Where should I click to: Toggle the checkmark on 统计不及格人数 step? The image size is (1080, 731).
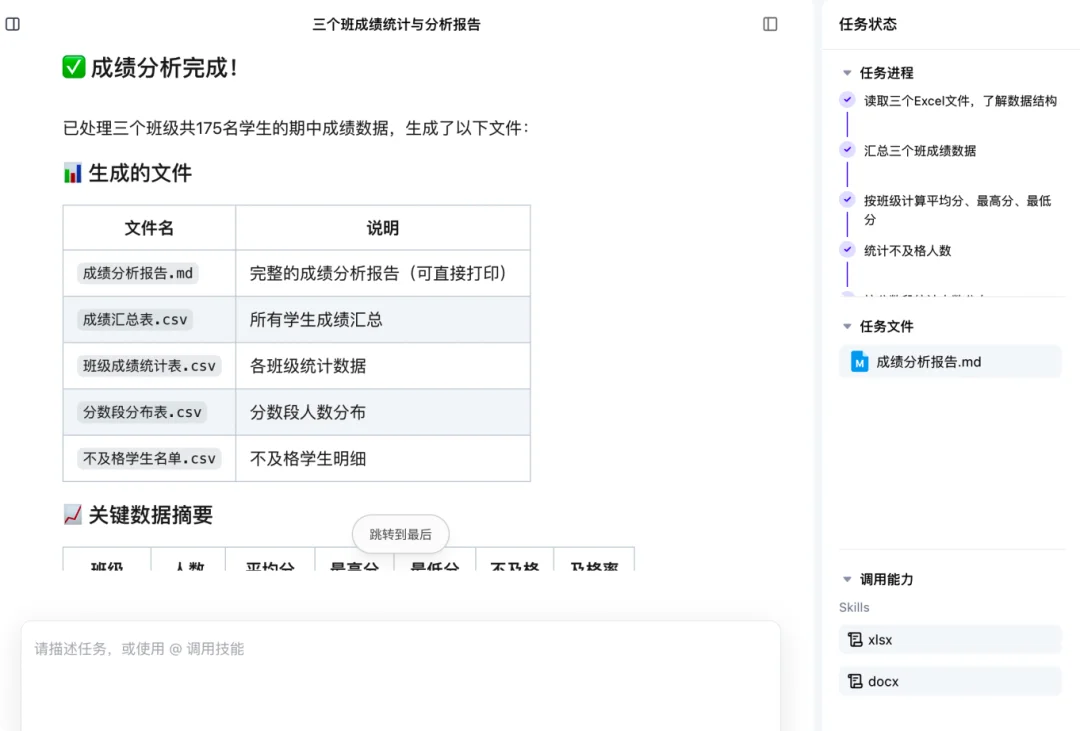[845, 250]
